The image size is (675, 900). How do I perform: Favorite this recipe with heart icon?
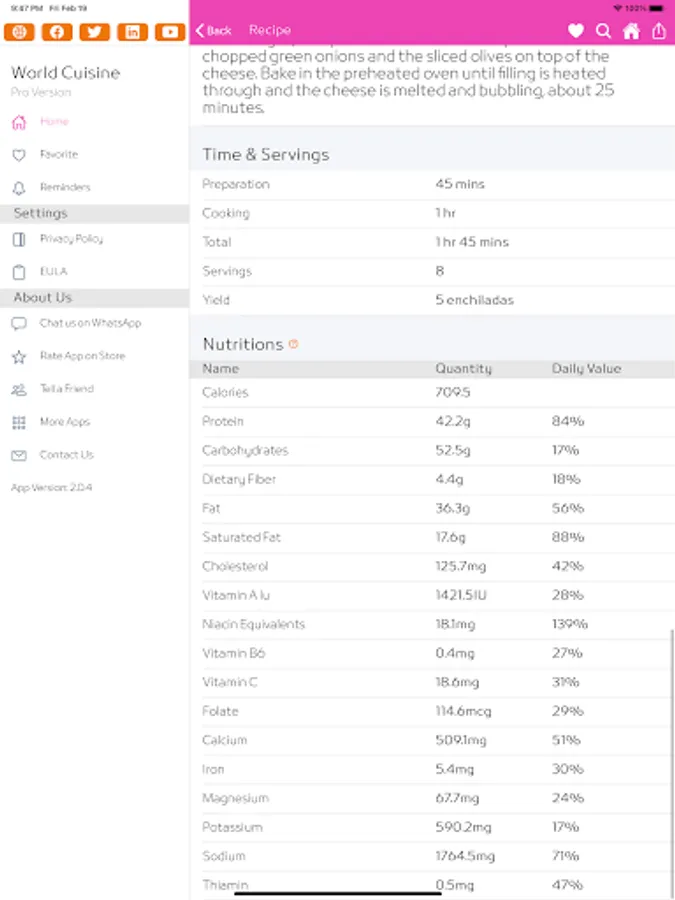[576, 31]
